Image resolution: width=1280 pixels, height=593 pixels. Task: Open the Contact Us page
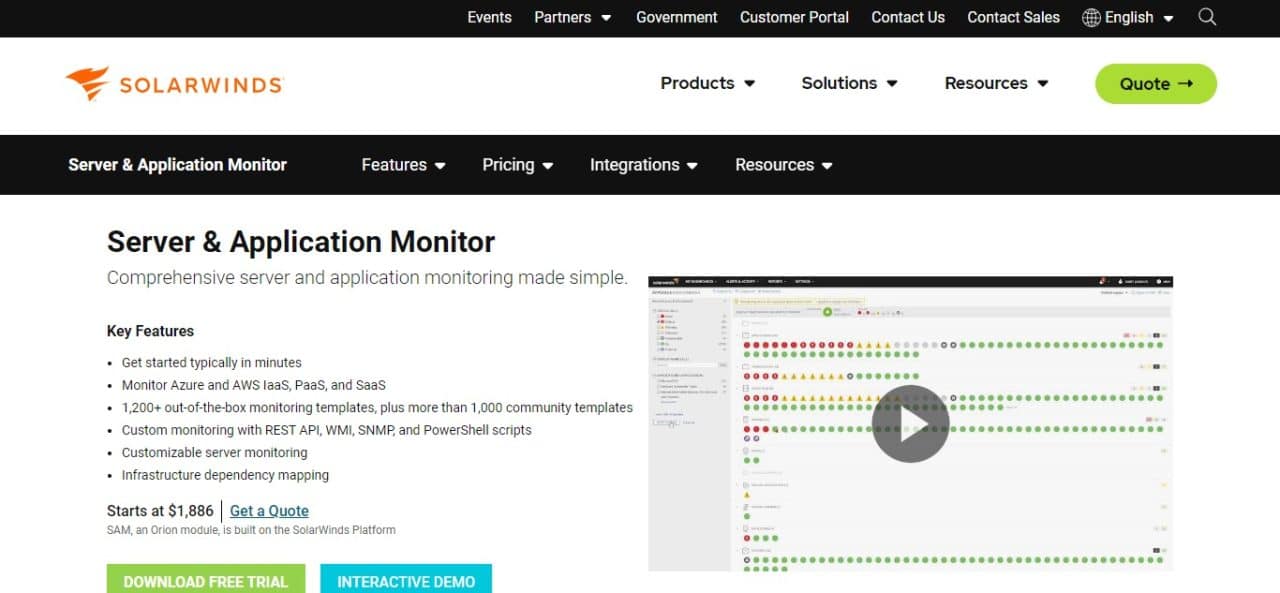(x=908, y=17)
